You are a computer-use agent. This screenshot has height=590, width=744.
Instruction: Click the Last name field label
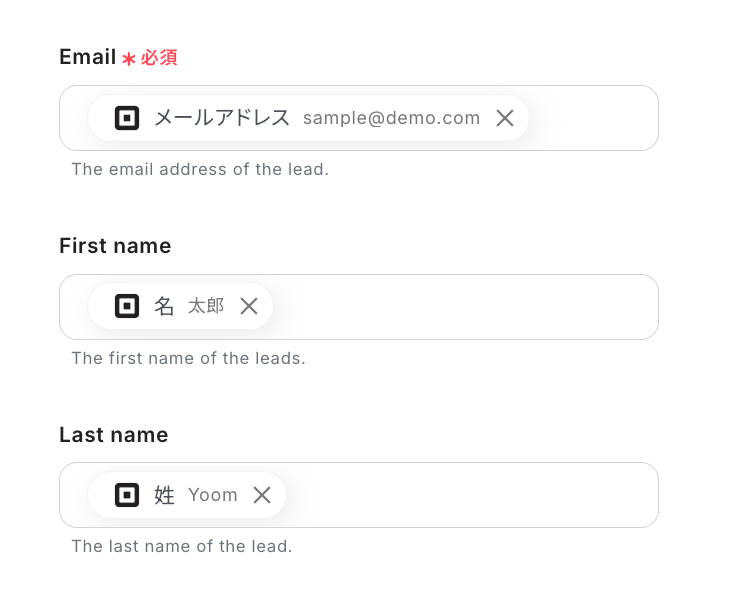click(x=113, y=435)
